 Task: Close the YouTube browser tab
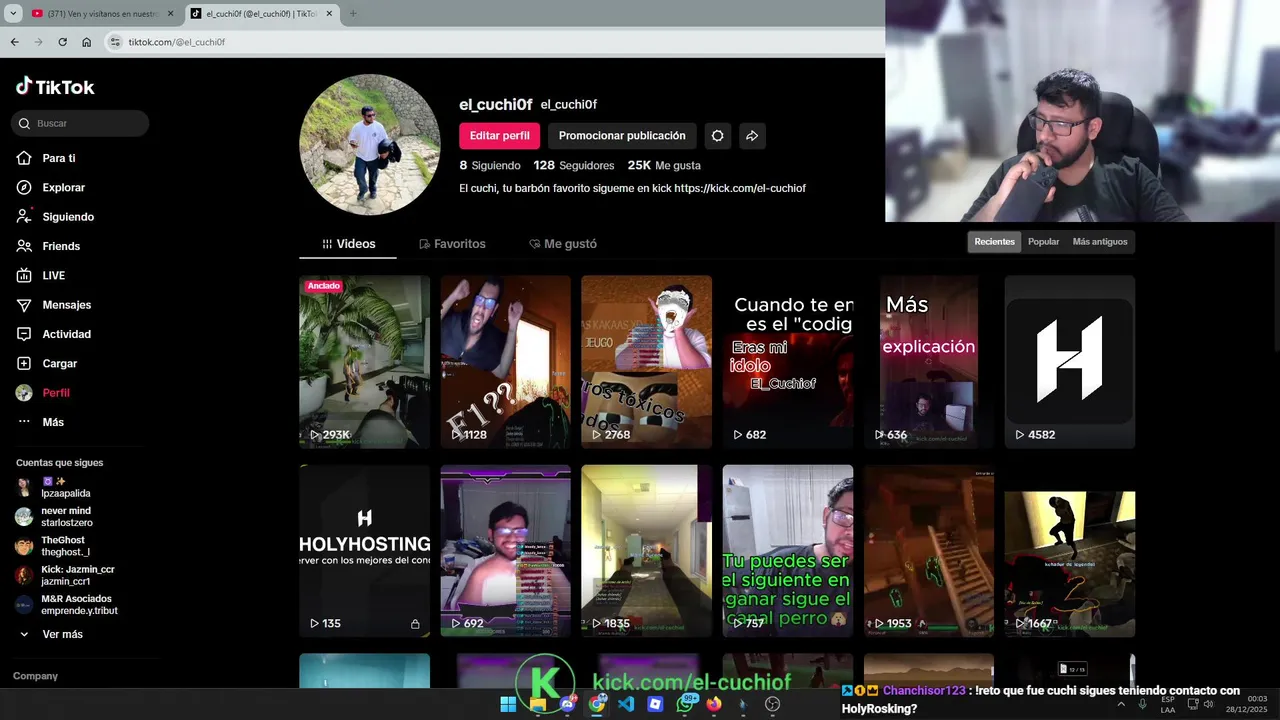point(171,14)
